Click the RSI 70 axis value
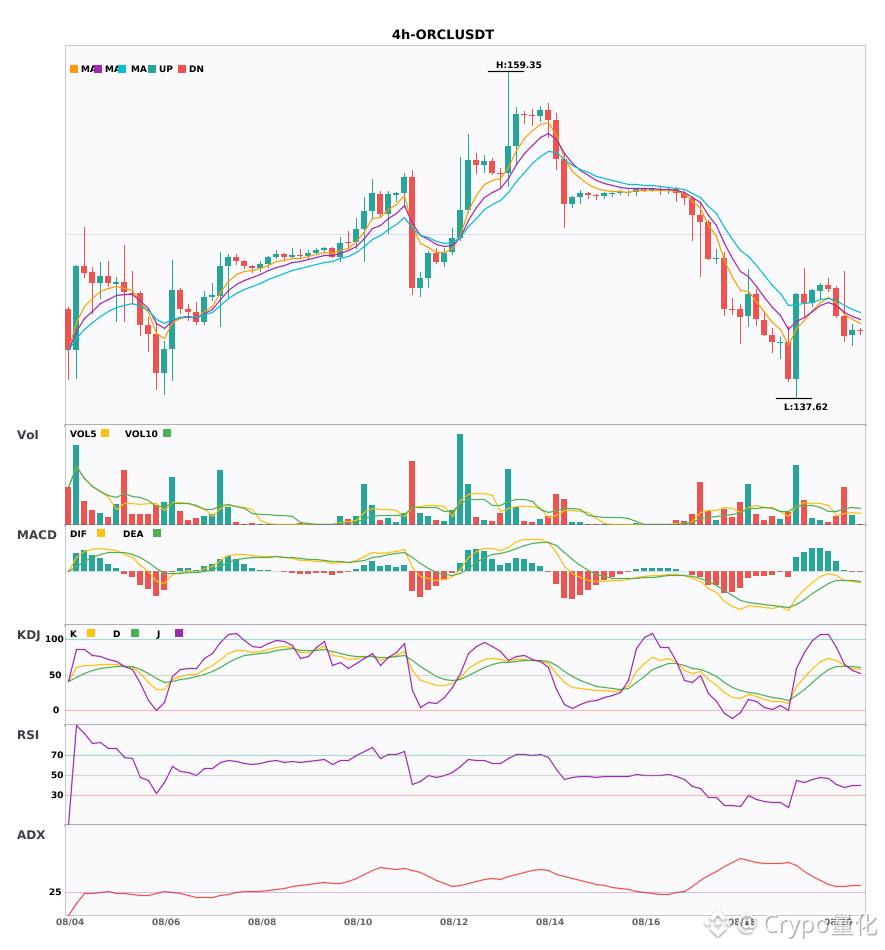The image size is (885, 950). click(x=57, y=755)
